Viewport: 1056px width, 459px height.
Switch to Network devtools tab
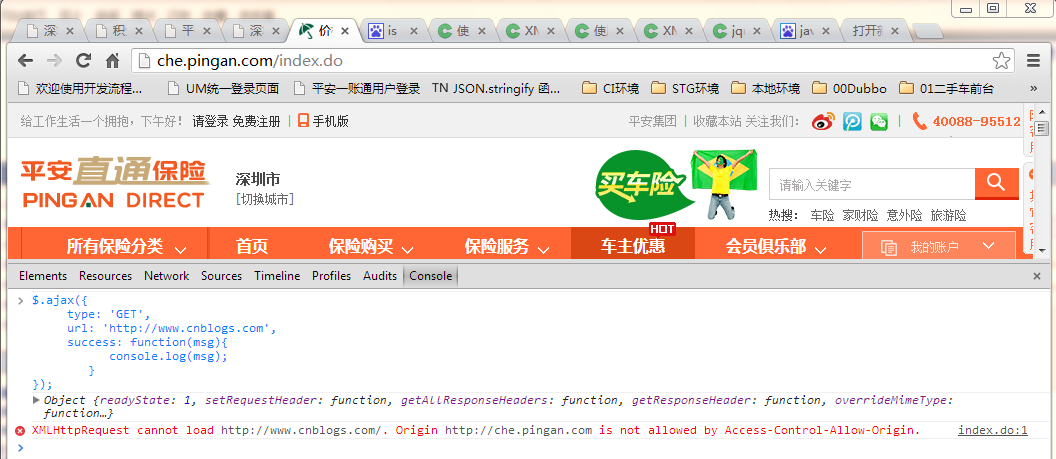tap(166, 276)
